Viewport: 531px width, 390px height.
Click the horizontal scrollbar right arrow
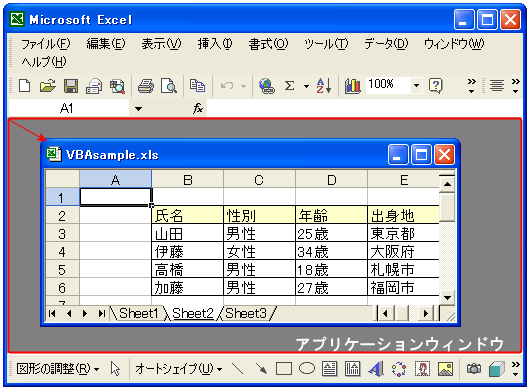click(426, 313)
